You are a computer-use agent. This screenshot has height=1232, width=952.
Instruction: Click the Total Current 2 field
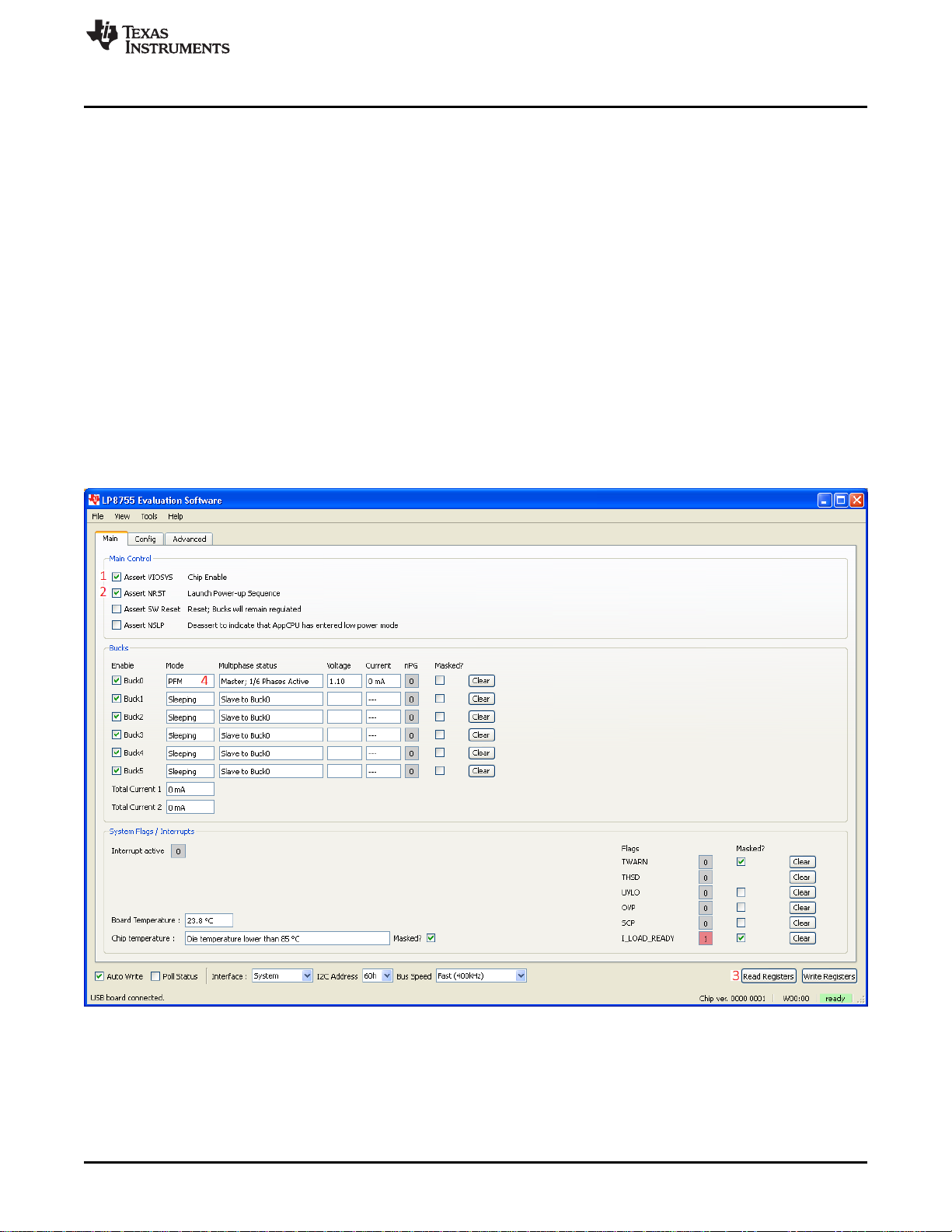click(190, 808)
